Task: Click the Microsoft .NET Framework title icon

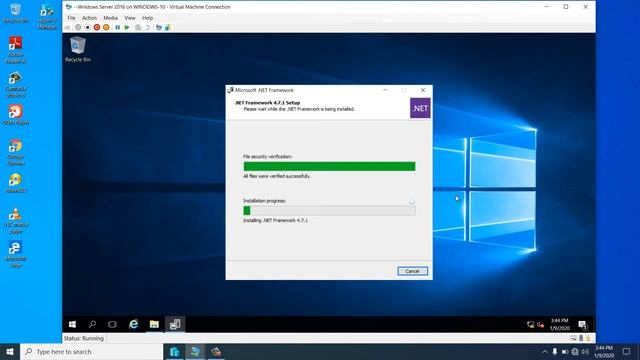Action: click(230, 90)
